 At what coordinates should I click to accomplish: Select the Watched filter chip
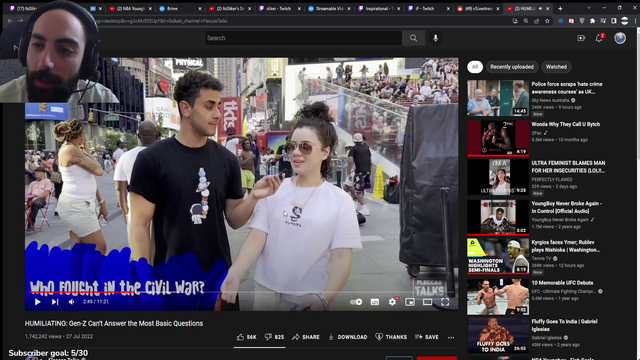pyautogui.click(x=556, y=67)
